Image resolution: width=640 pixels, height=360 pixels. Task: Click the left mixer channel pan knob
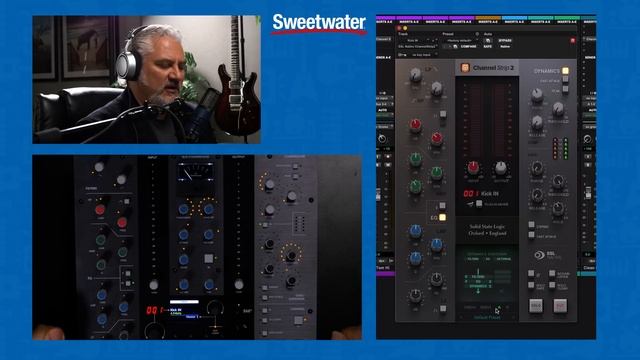pyautogui.click(x=382, y=139)
